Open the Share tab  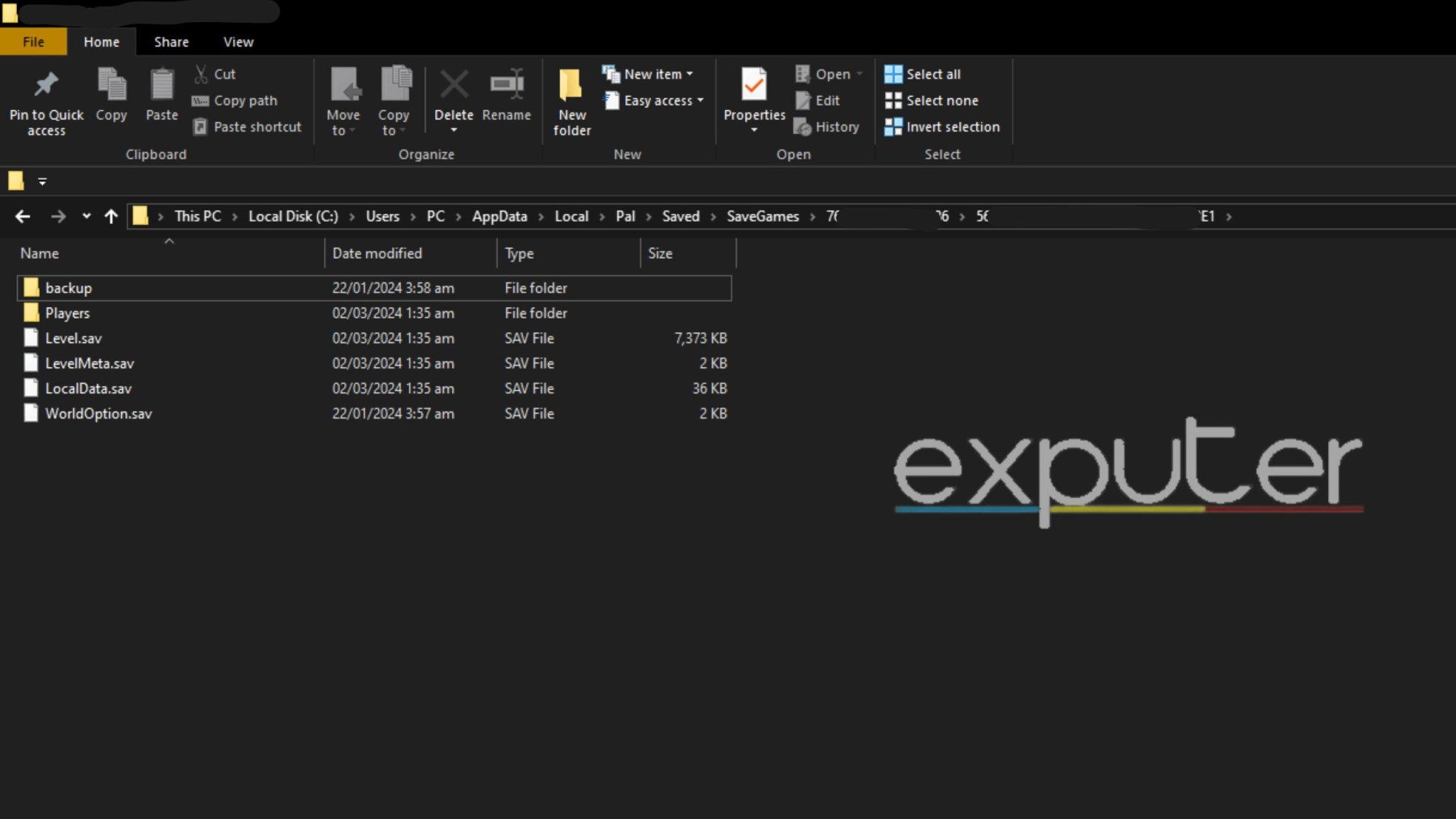point(171,41)
